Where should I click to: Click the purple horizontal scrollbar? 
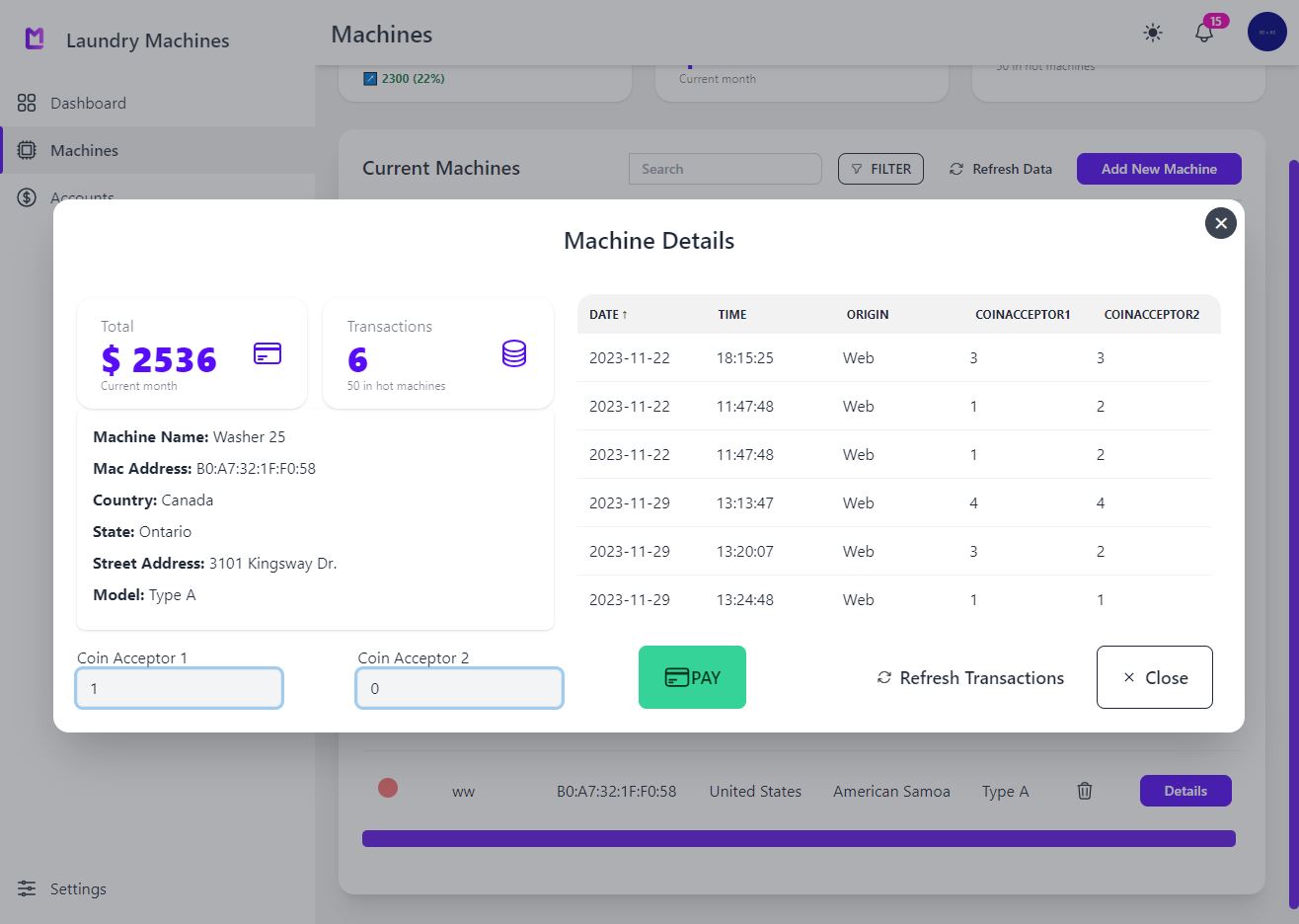[799, 838]
